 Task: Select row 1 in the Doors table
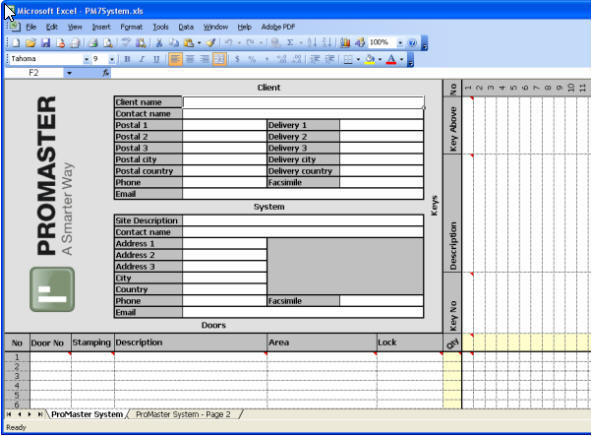click(17, 357)
